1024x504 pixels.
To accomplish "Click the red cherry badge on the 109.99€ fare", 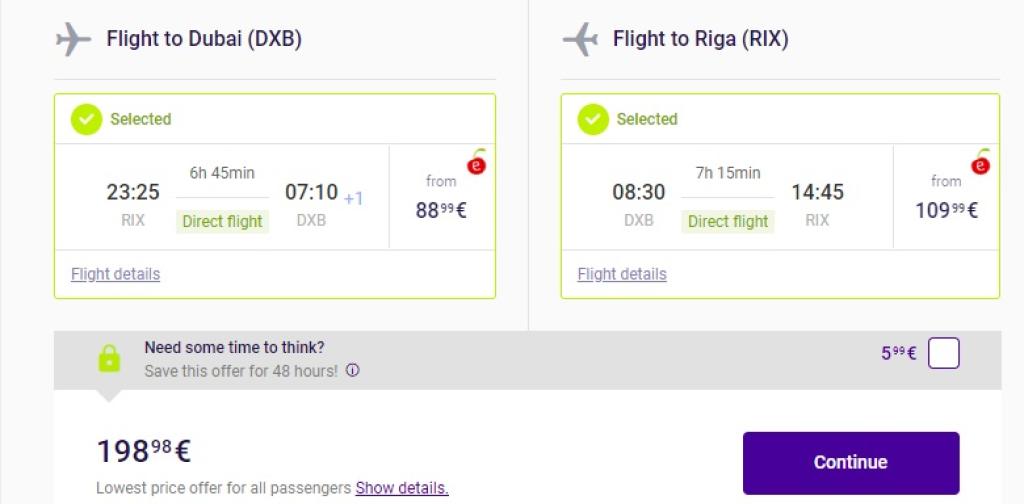I will click(981, 163).
